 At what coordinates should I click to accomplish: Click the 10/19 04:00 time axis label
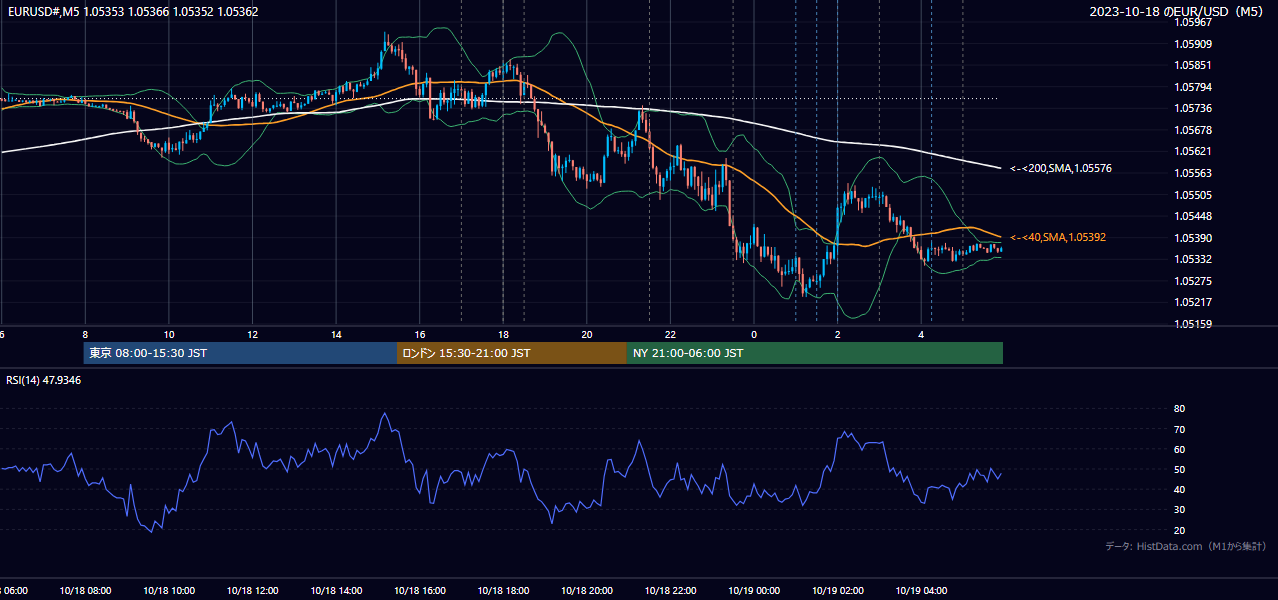pyautogui.click(x=922, y=591)
